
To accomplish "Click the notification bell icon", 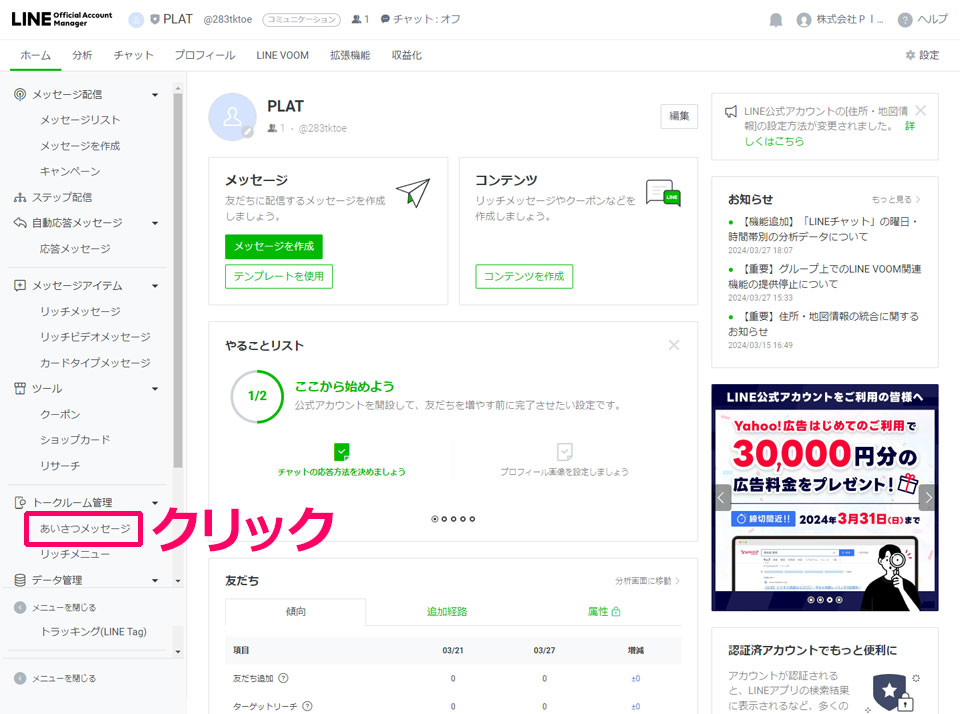I will 776,20.
